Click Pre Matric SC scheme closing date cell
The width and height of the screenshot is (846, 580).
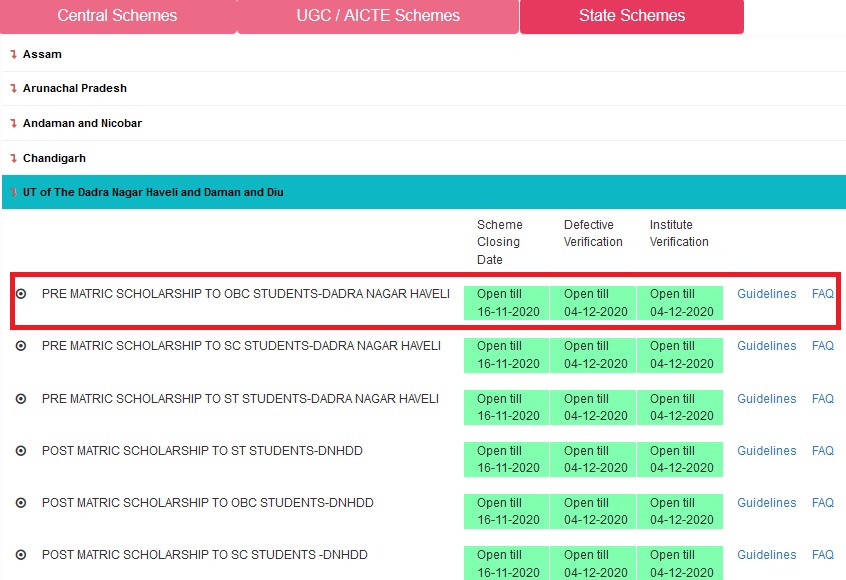point(507,355)
